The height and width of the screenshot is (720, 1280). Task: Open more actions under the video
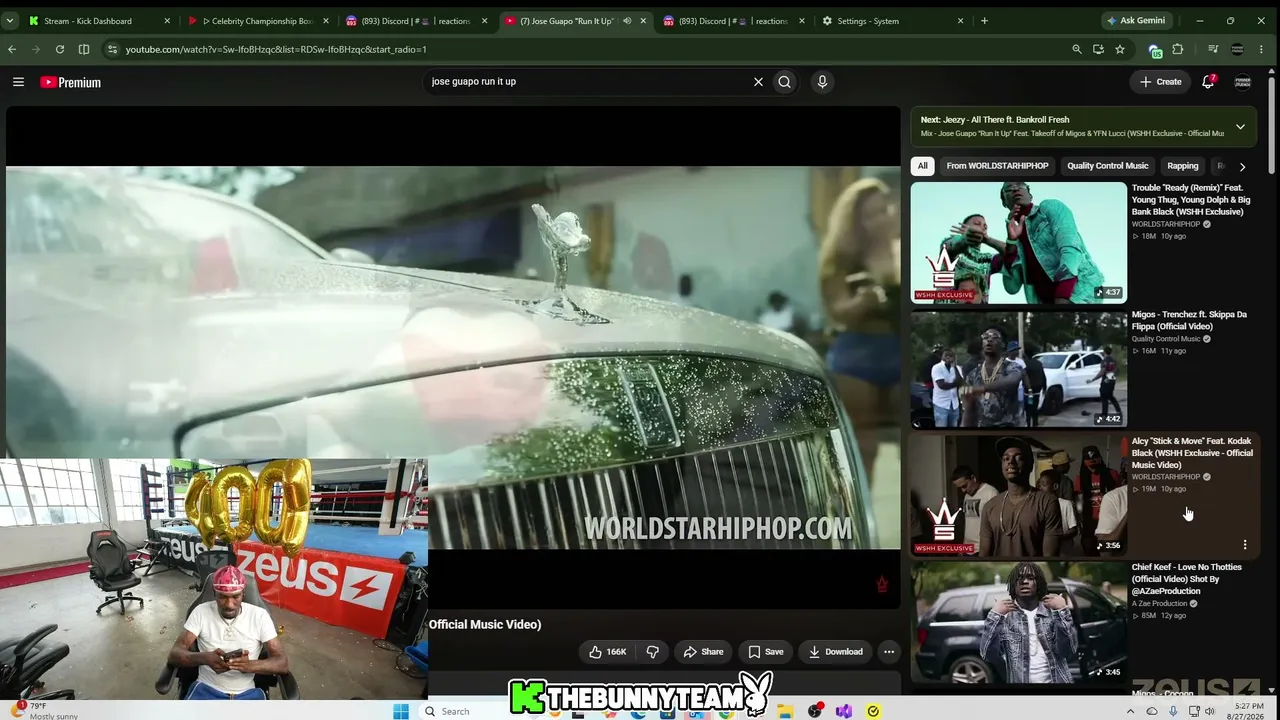point(889,652)
